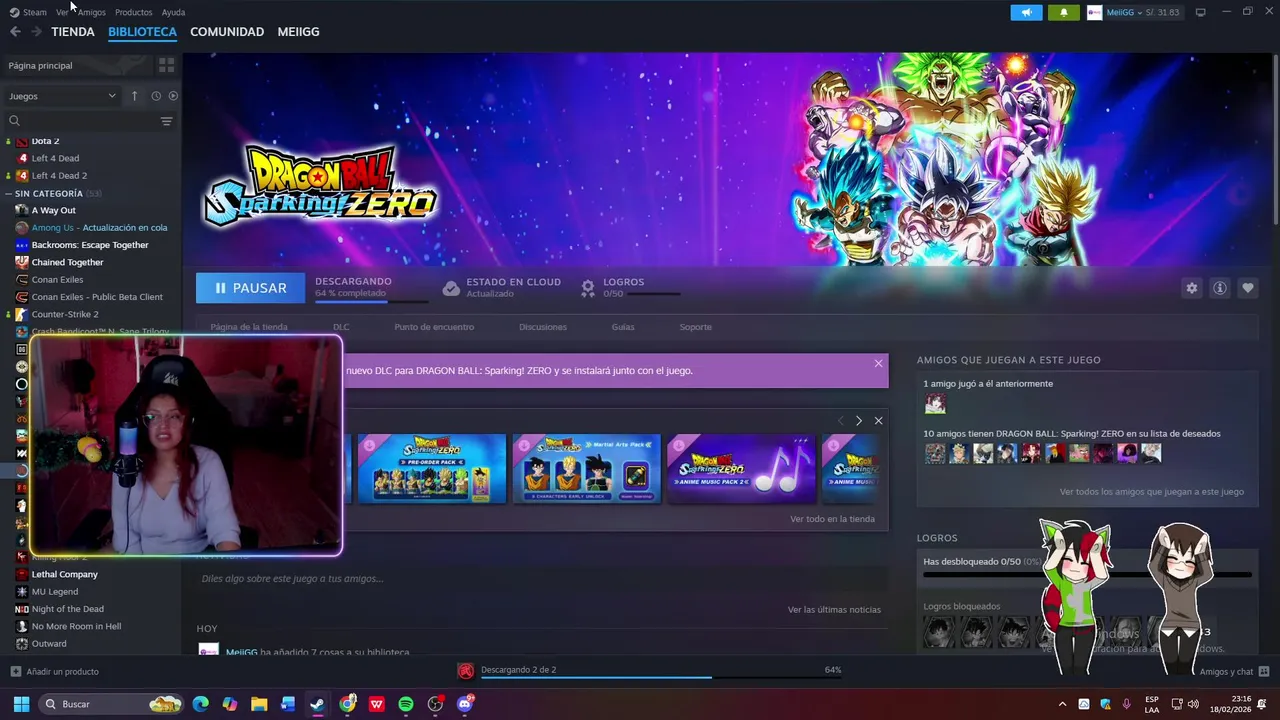1280x720 pixels.
Task: Follow Ver todo en la tienda link
Action: 832,519
